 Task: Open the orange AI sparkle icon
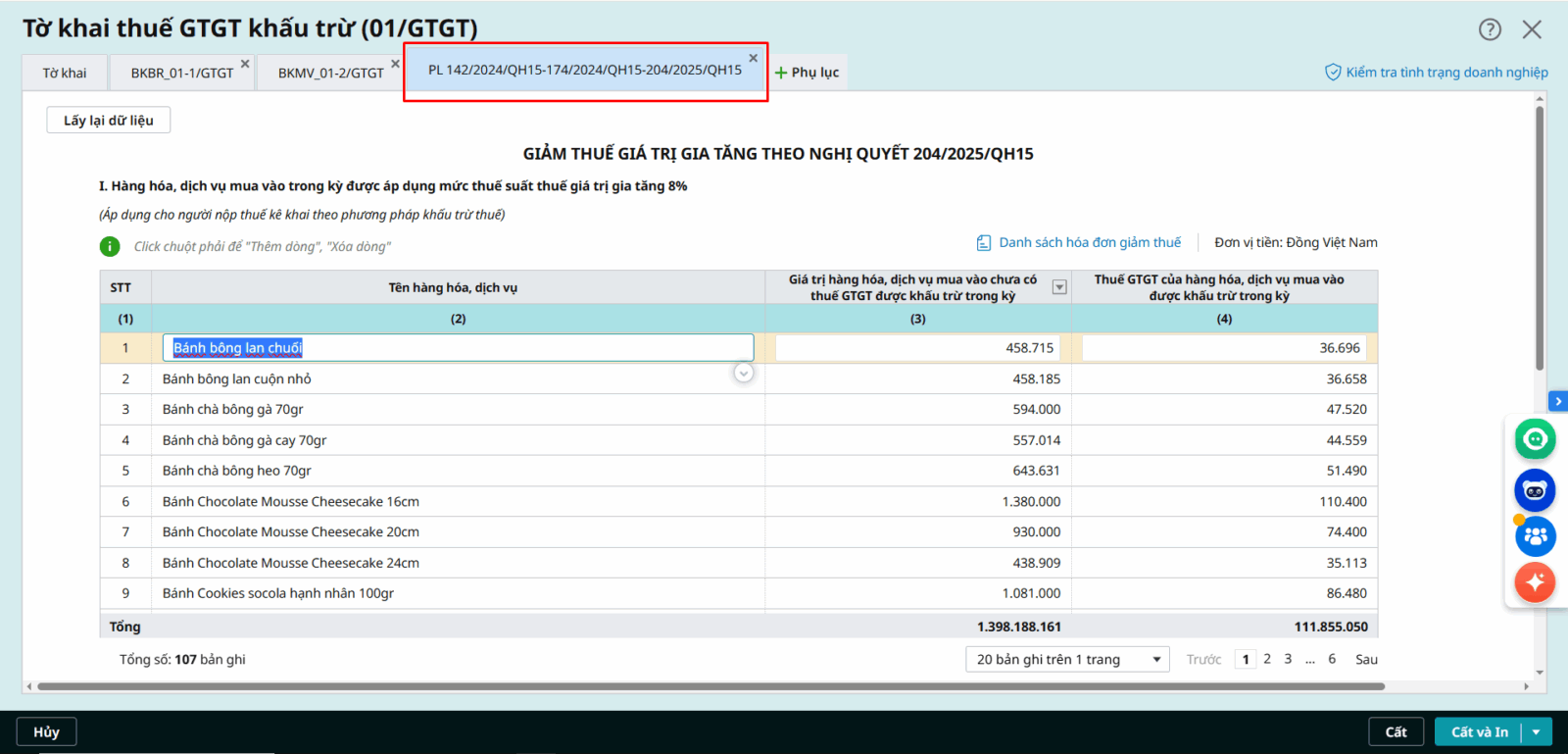1535,582
